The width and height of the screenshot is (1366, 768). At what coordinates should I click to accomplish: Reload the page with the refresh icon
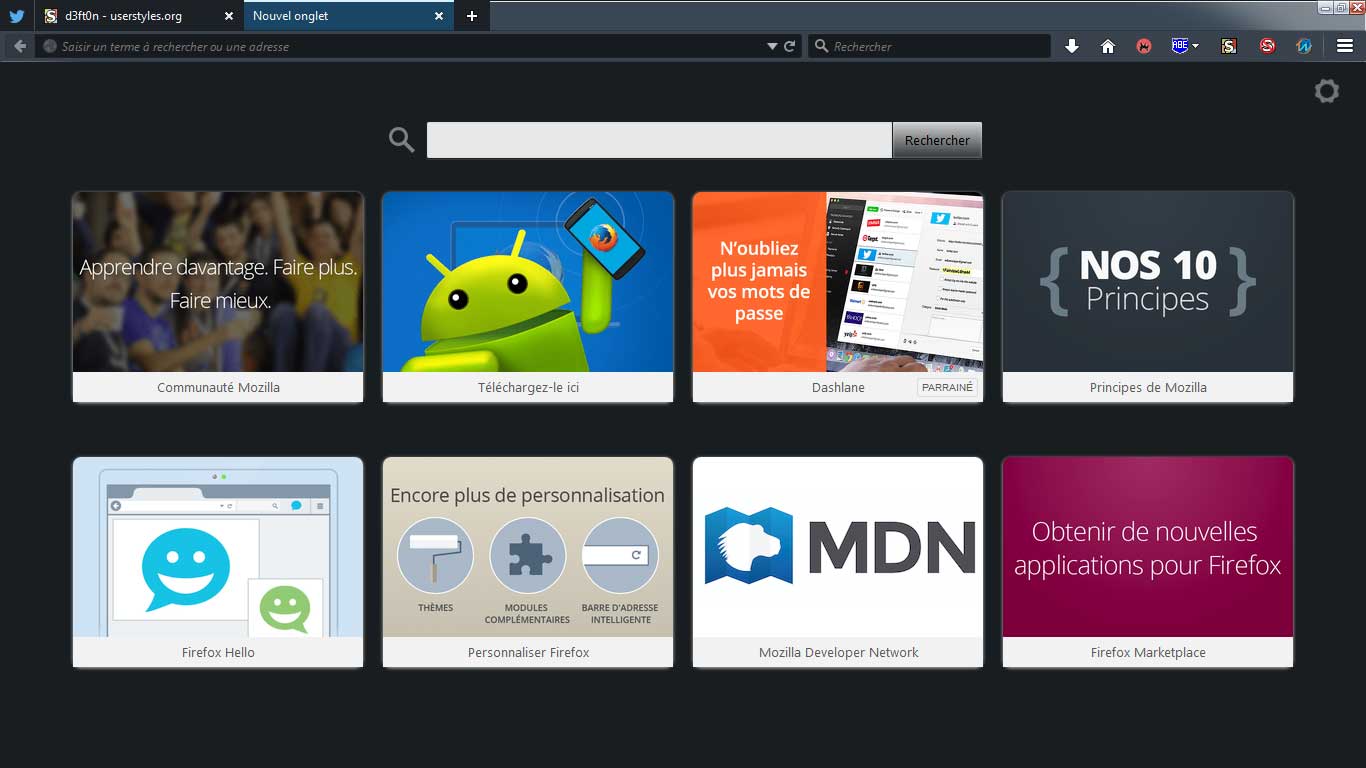789,46
